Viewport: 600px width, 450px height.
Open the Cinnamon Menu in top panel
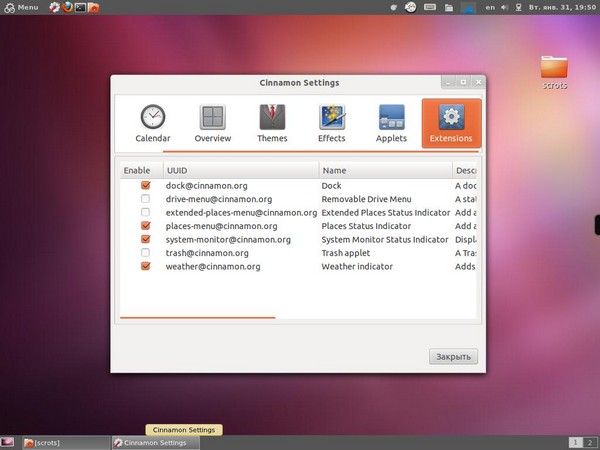coord(20,7)
